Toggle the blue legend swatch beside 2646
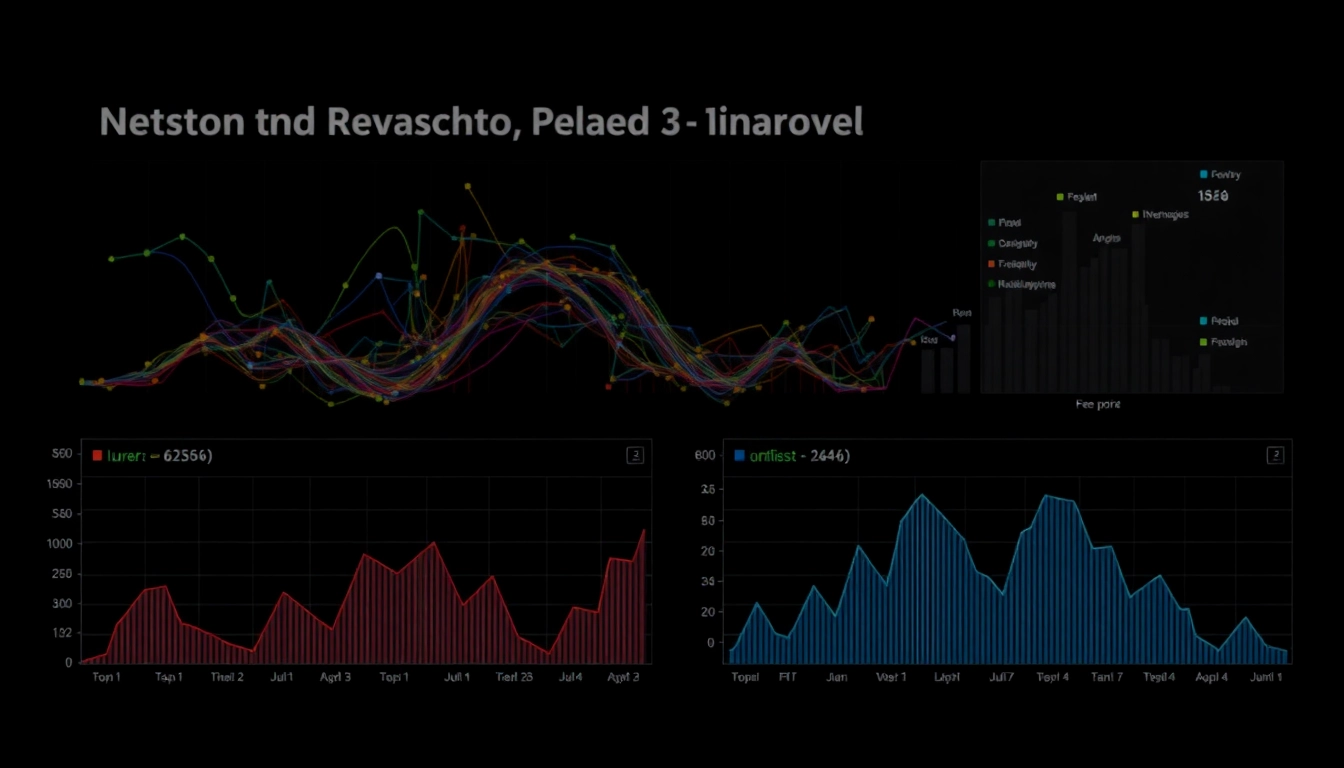Viewport: 1344px width, 768px height. (x=739, y=455)
